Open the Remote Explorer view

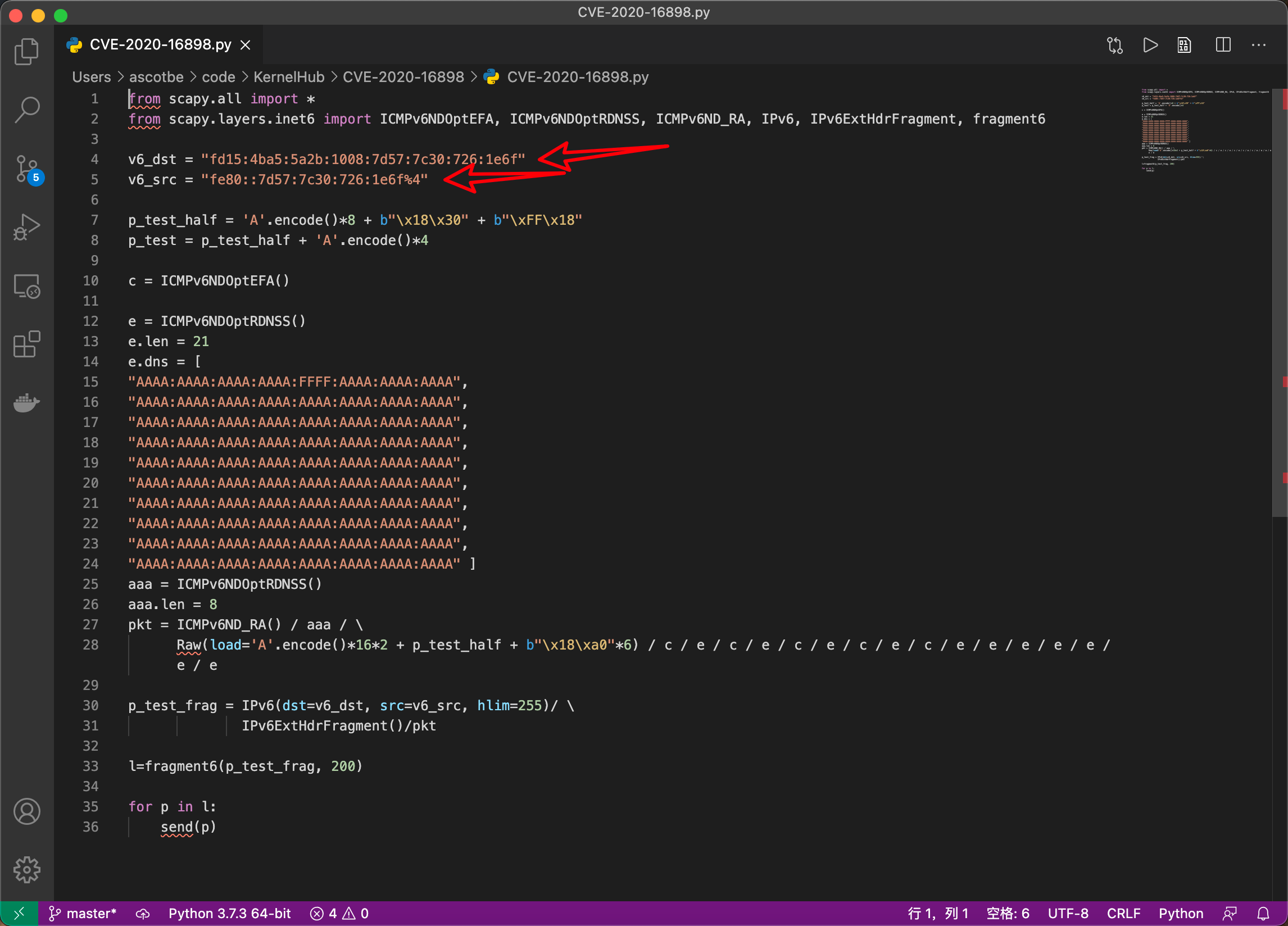click(26, 285)
